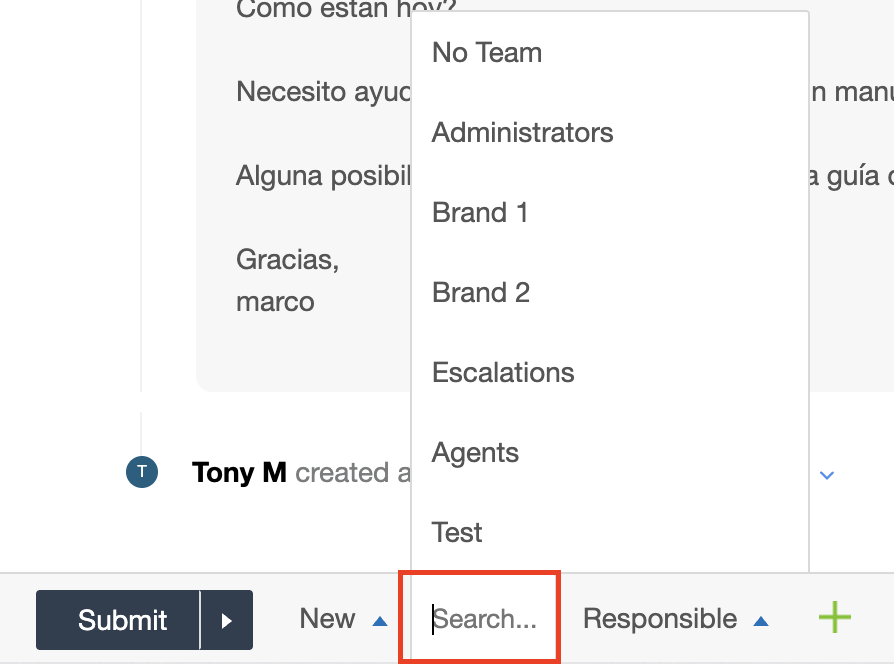Pick Agents team option
894x664 pixels.
click(x=475, y=453)
